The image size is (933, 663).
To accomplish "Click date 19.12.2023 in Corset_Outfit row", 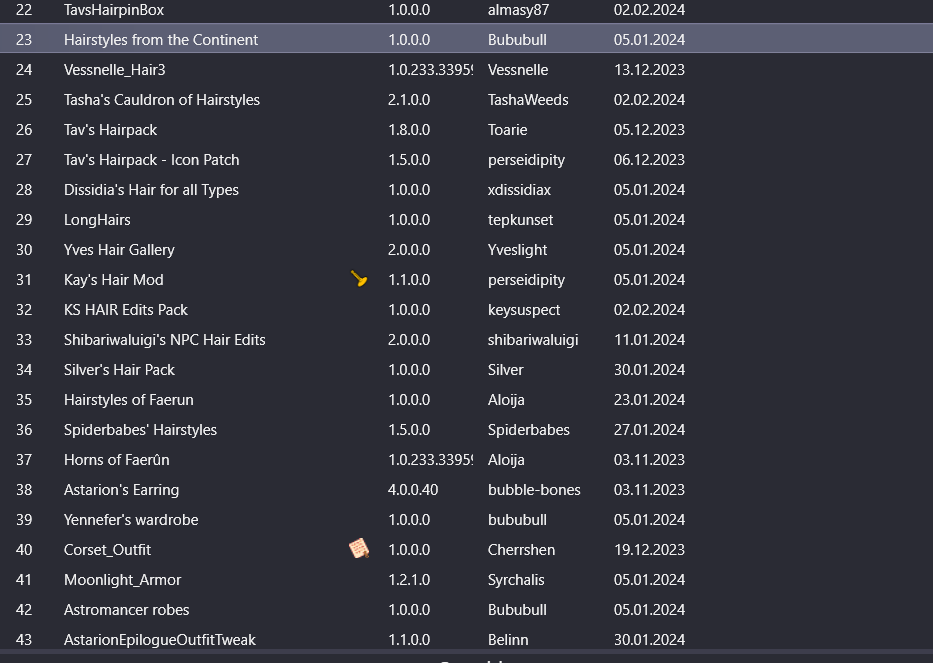I will pos(649,550).
